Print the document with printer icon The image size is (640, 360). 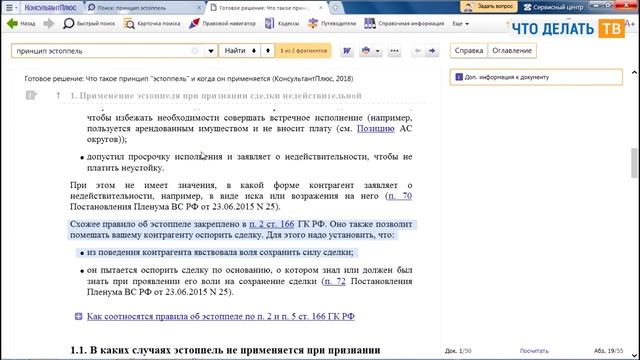(366, 51)
